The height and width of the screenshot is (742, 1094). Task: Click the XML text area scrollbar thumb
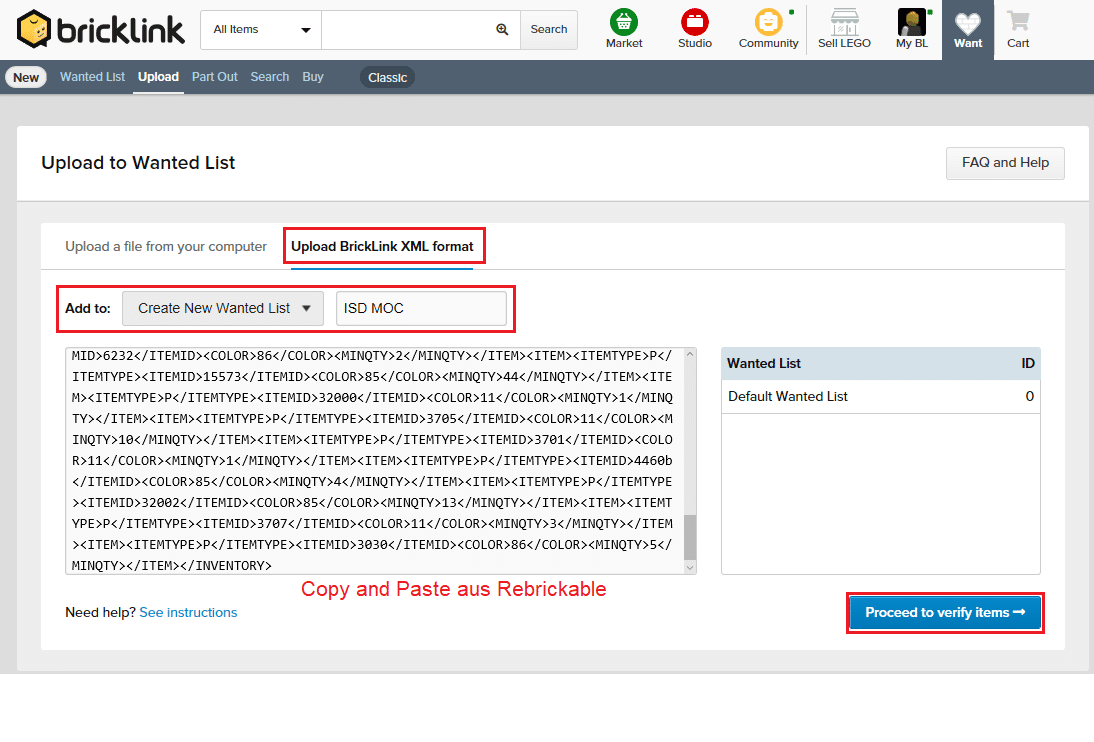coord(690,537)
